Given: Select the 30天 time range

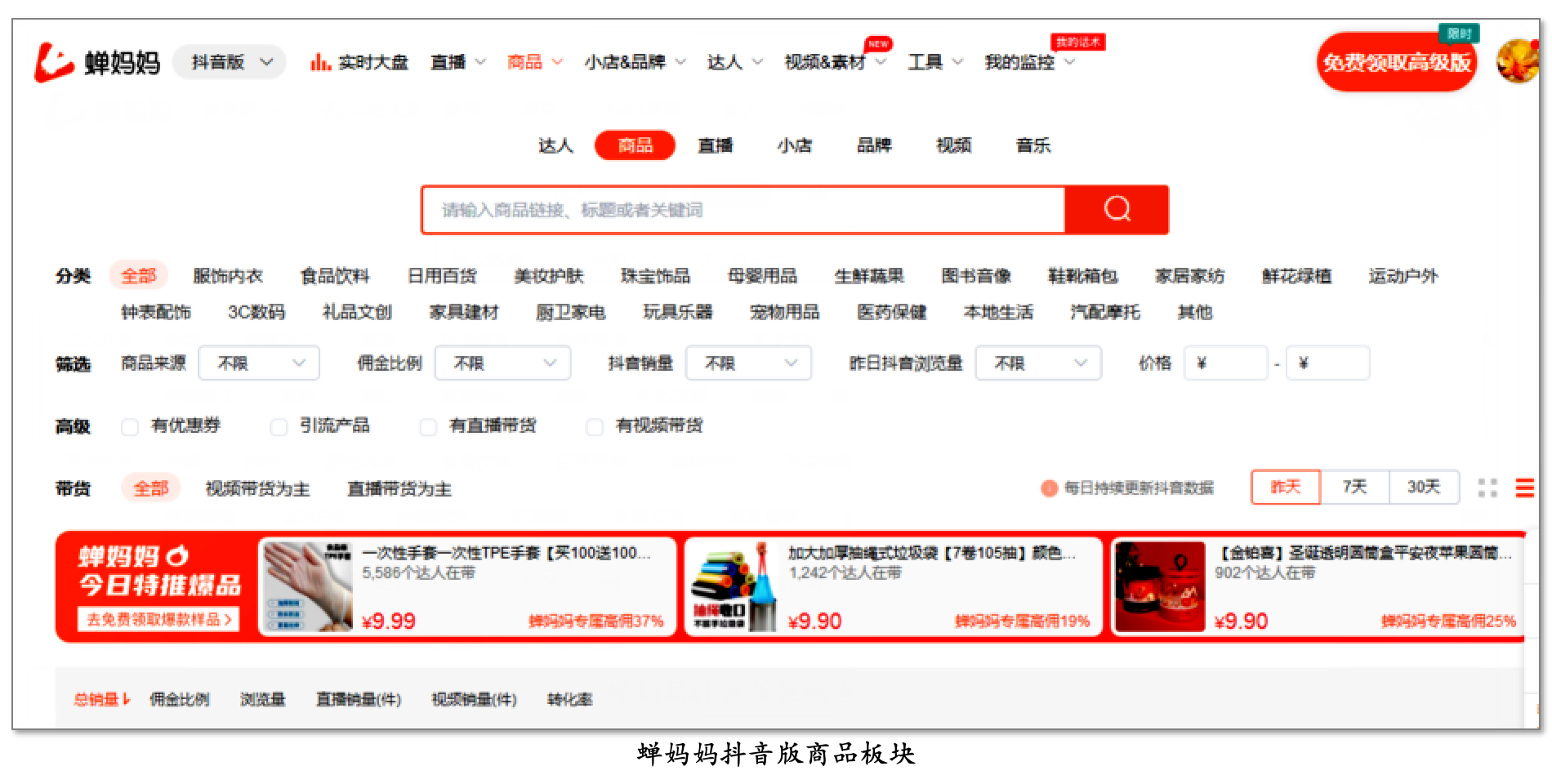Looking at the screenshot, I should click(1424, 488).
